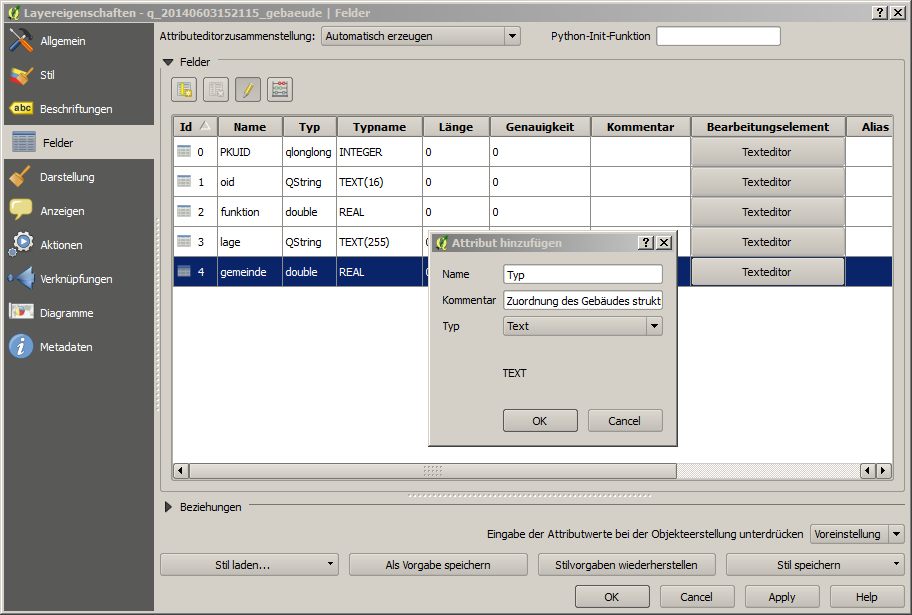Open the Typ dropdown in the dialog

coord(582,326)
